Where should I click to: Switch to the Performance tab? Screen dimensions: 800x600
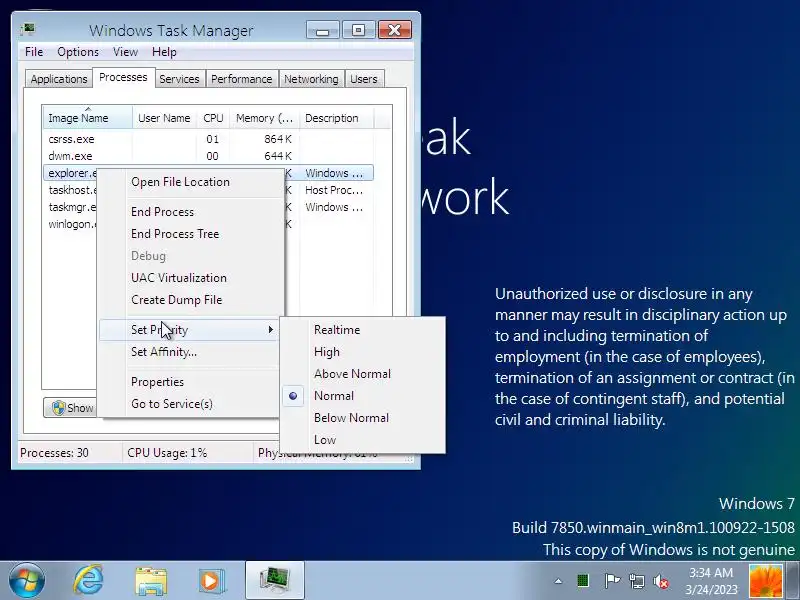pyautogui.click(x=241, y=79)
